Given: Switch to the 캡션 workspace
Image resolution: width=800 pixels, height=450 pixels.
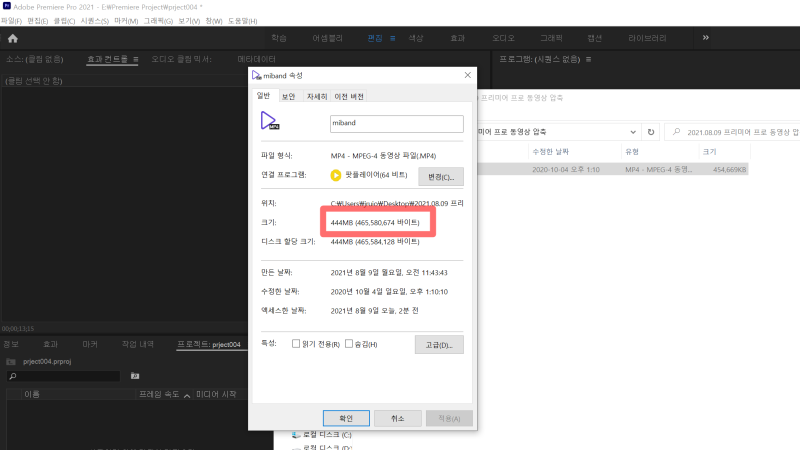Looking at the screenshot, I should [594, 38].
